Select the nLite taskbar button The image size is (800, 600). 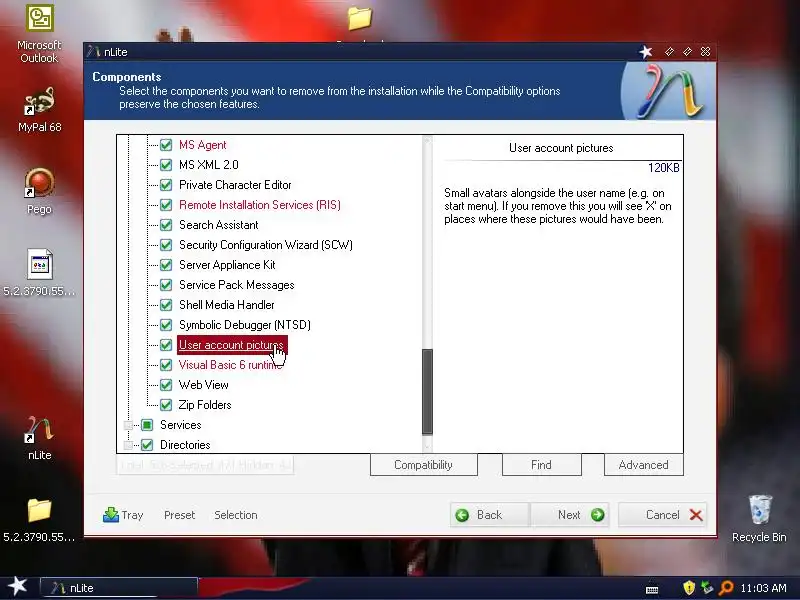pos(118,588)
